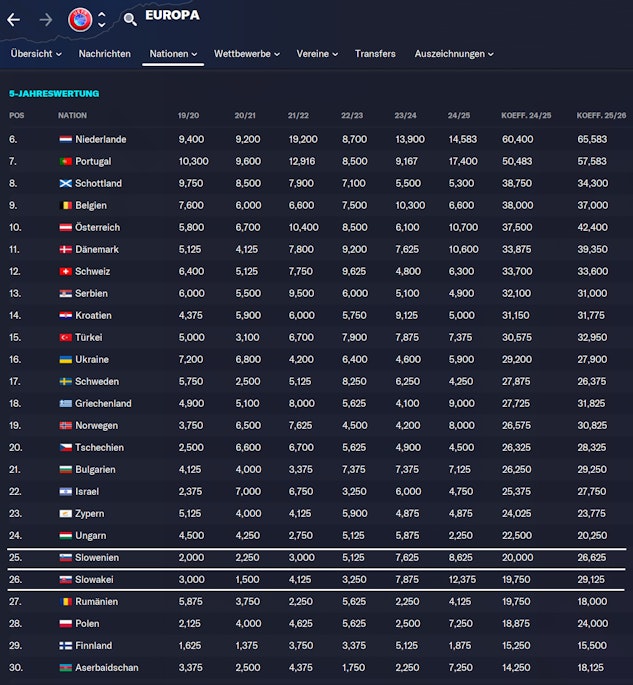
Task: Expand the Übersicht dropdown menu
Action: (x=36, y=54)
